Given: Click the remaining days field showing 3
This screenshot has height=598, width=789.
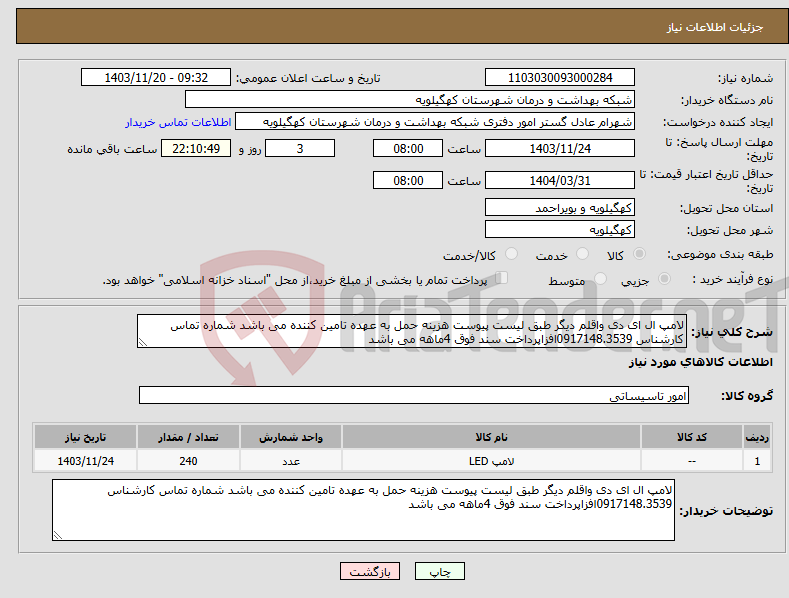Looking at the screenshot, I should [300, 148].
